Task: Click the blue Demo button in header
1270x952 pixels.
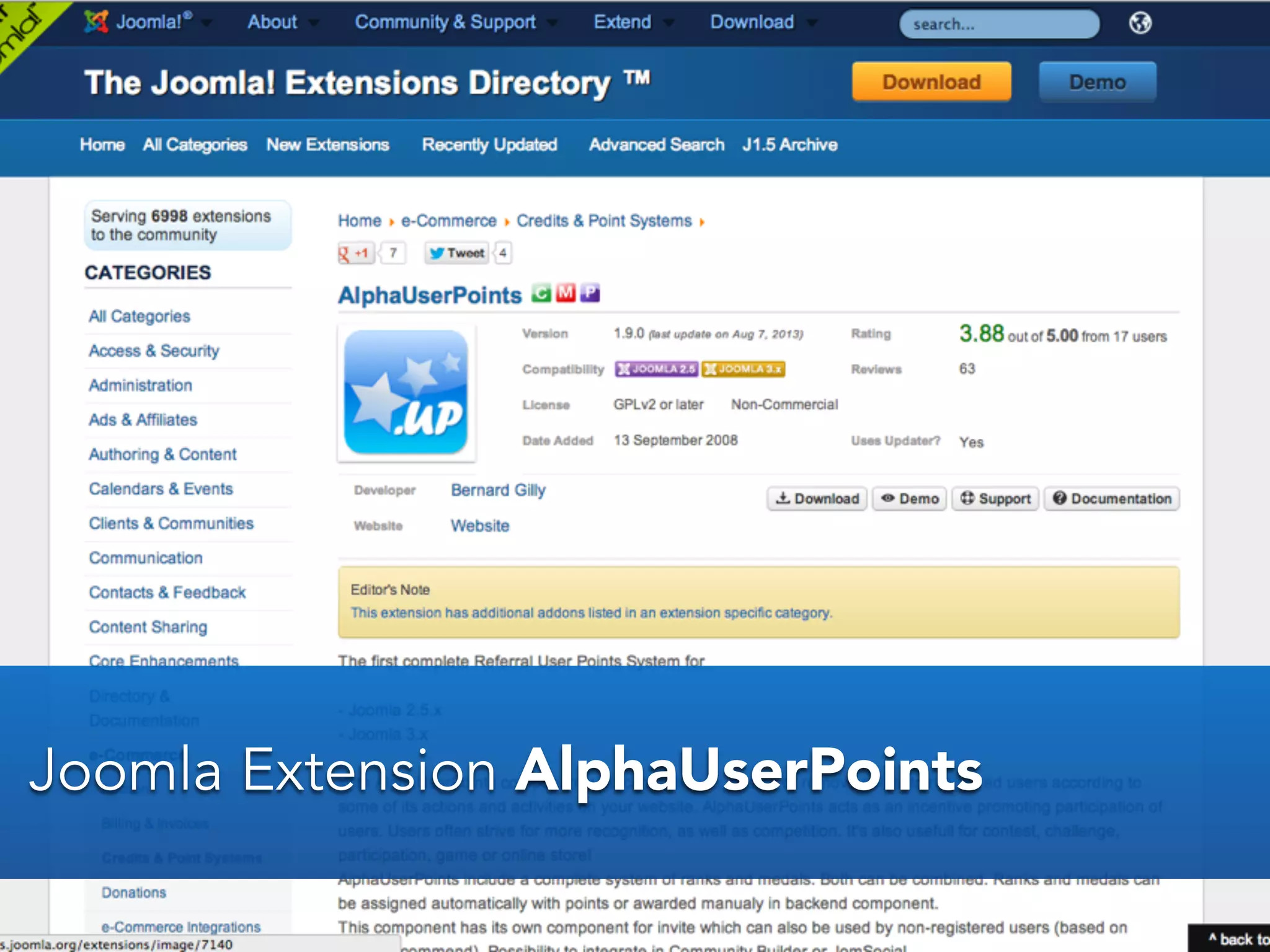Action: tap(1098, 82)
